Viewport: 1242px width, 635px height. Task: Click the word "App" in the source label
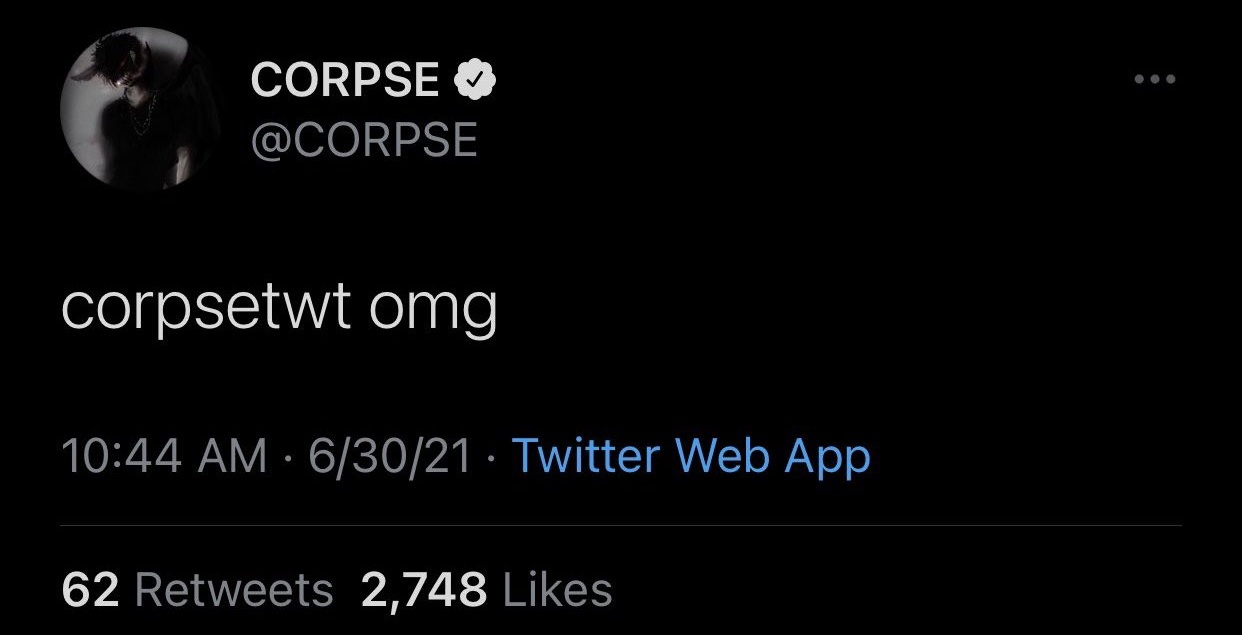pos(827,458)
